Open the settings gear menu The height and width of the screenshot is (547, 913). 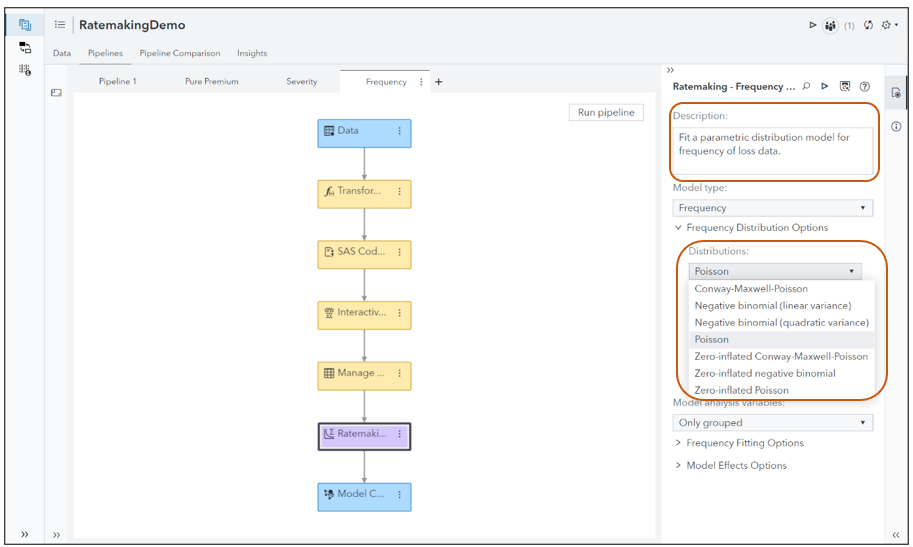pyautogui.click(x=886, y=25)
